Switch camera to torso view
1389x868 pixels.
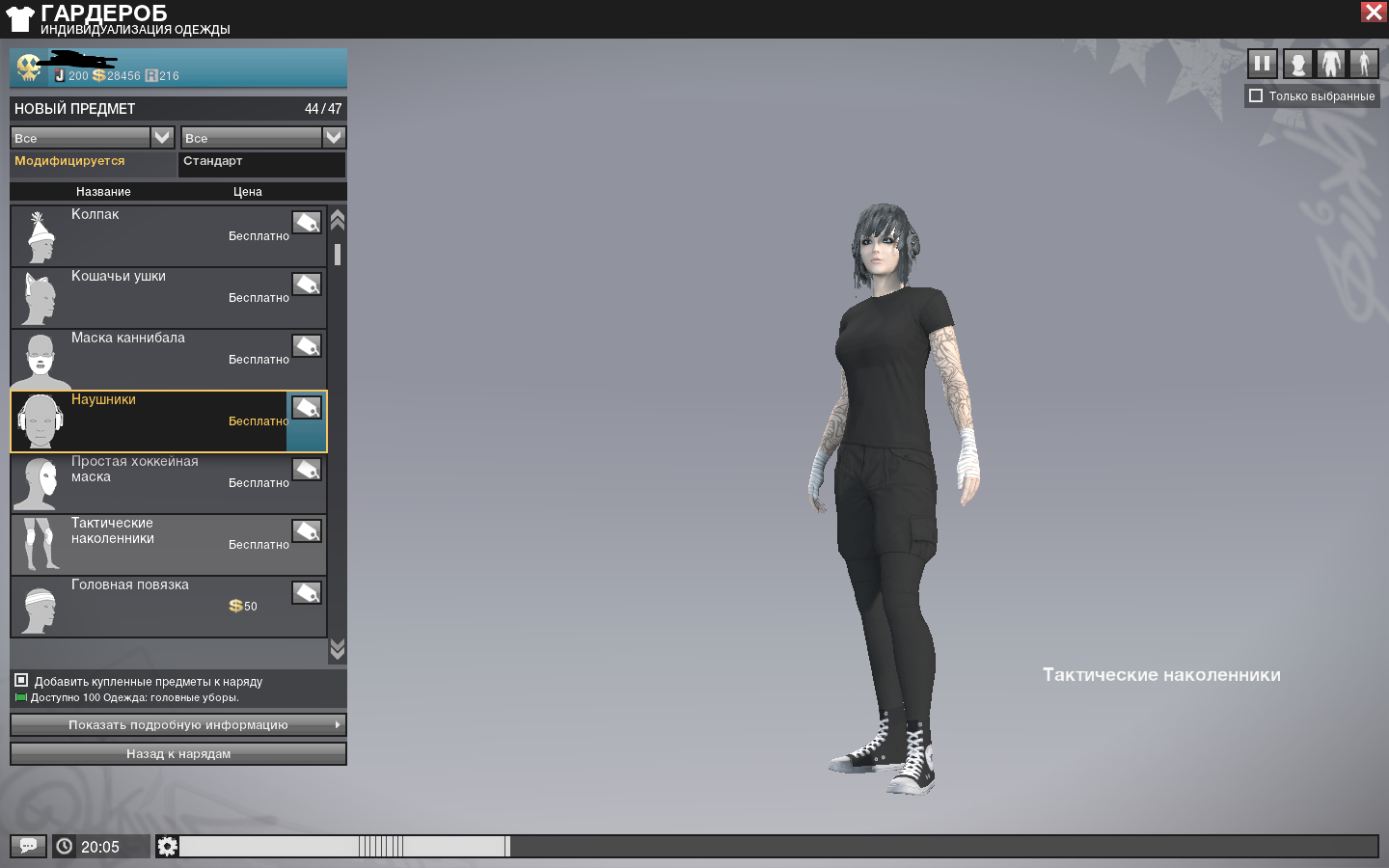click(x=1331, y=65)
